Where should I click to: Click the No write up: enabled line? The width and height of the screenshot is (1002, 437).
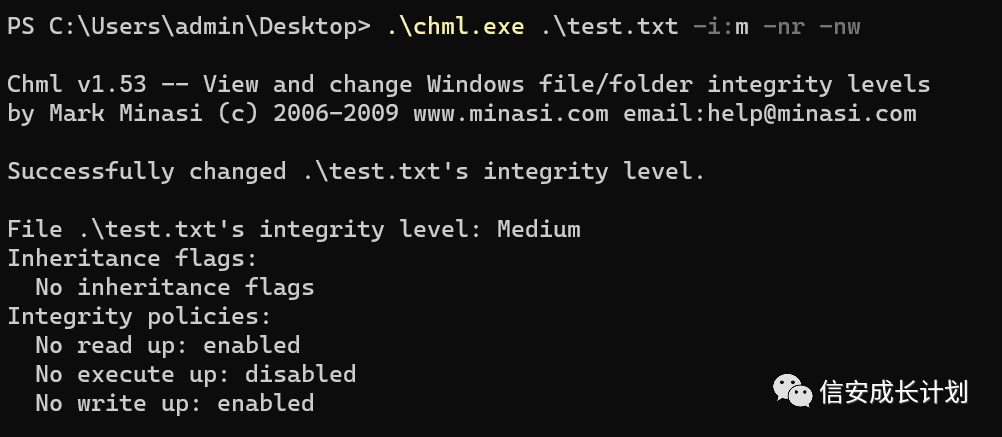[x=174, y=403]
